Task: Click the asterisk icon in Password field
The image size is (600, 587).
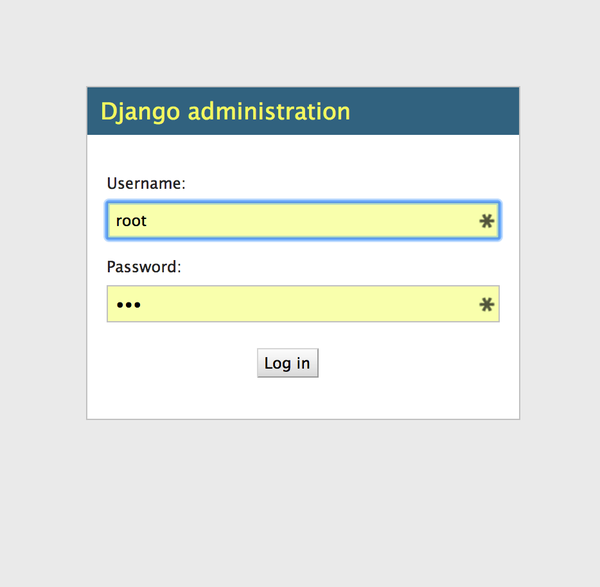Action: [x=487, y=304]
